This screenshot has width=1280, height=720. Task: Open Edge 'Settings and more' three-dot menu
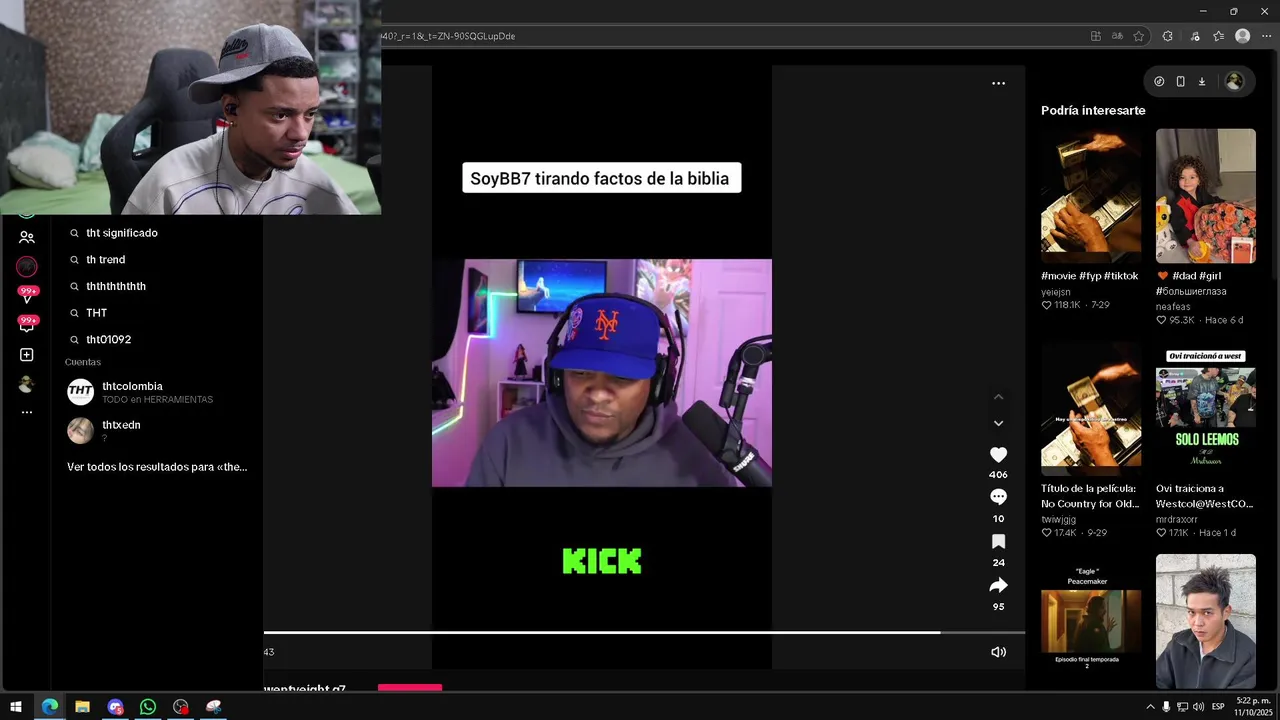click(x=1266, y=36)
